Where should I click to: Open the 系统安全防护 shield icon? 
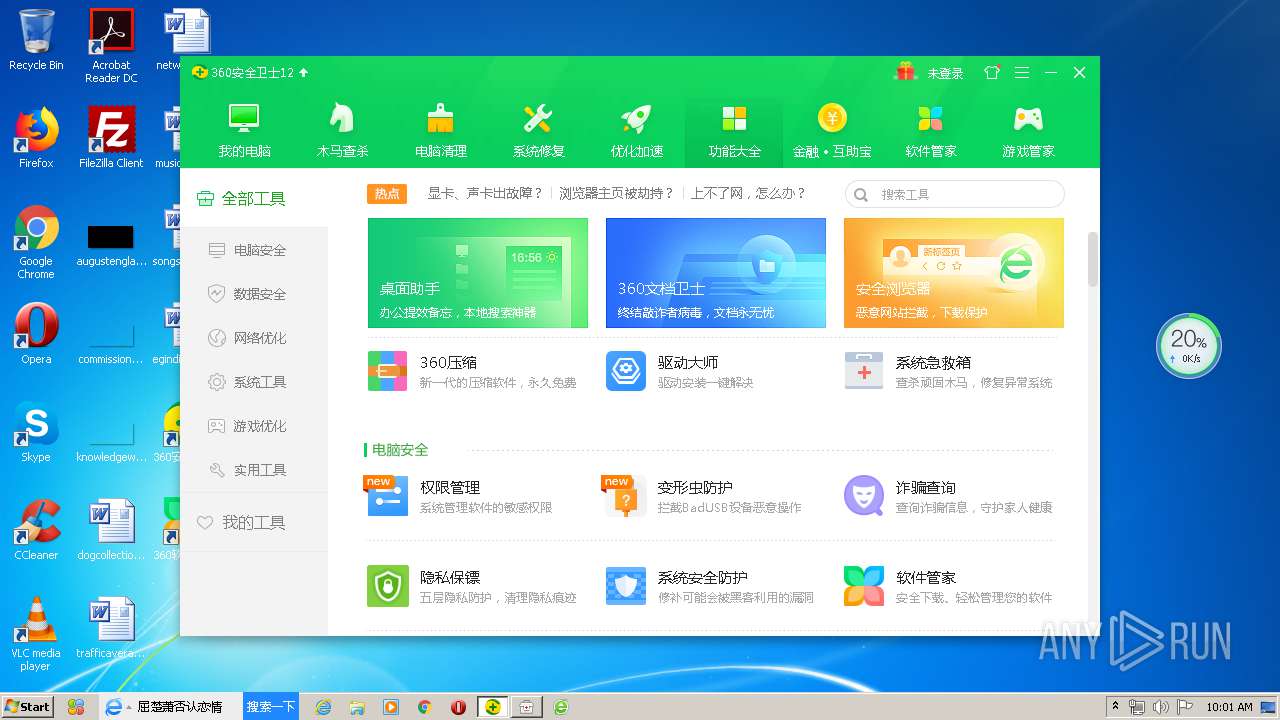pyautogui.click(x=626, y=586)
